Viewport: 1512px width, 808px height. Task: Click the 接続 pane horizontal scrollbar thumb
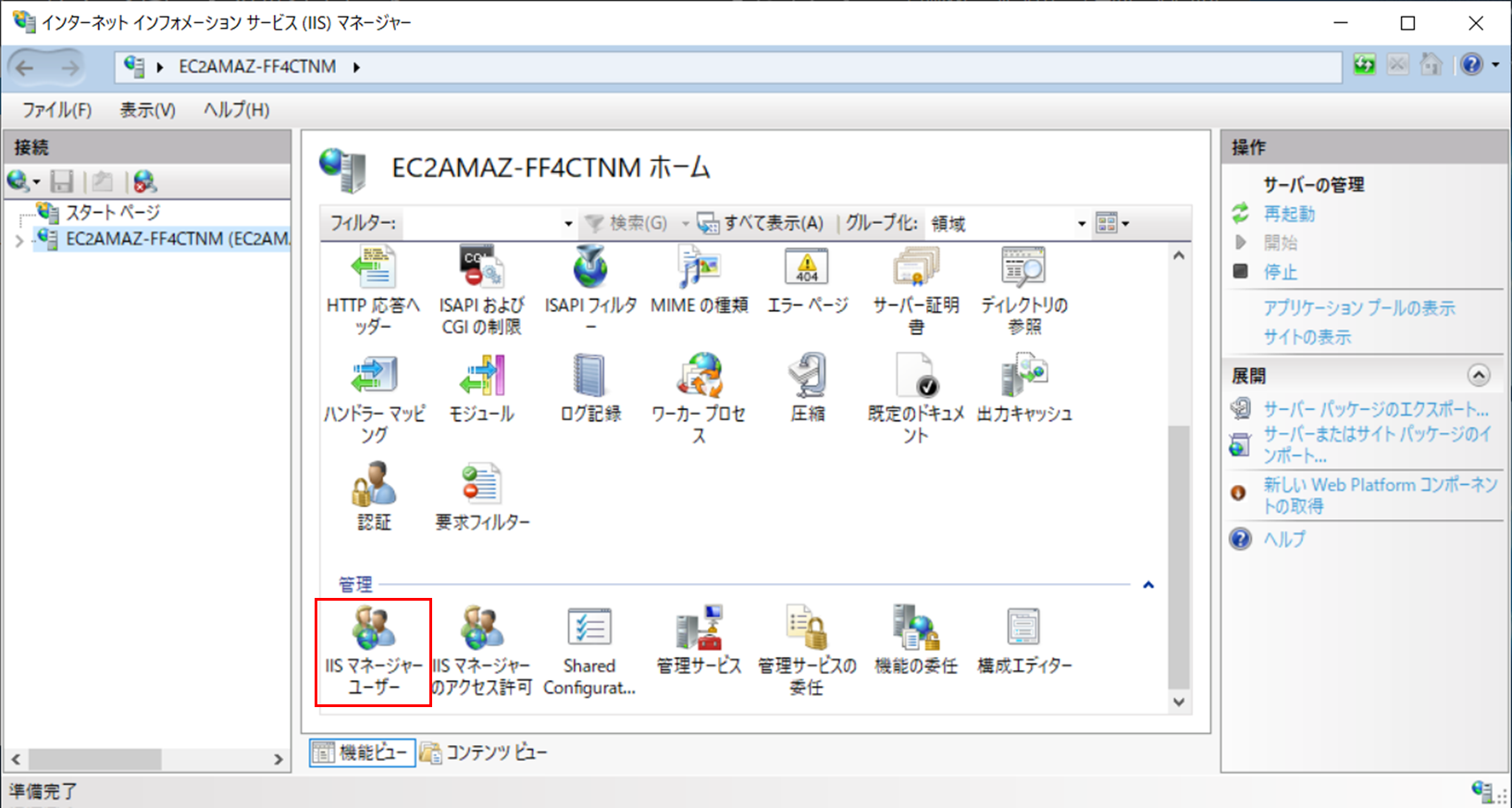tap(95, 759)
